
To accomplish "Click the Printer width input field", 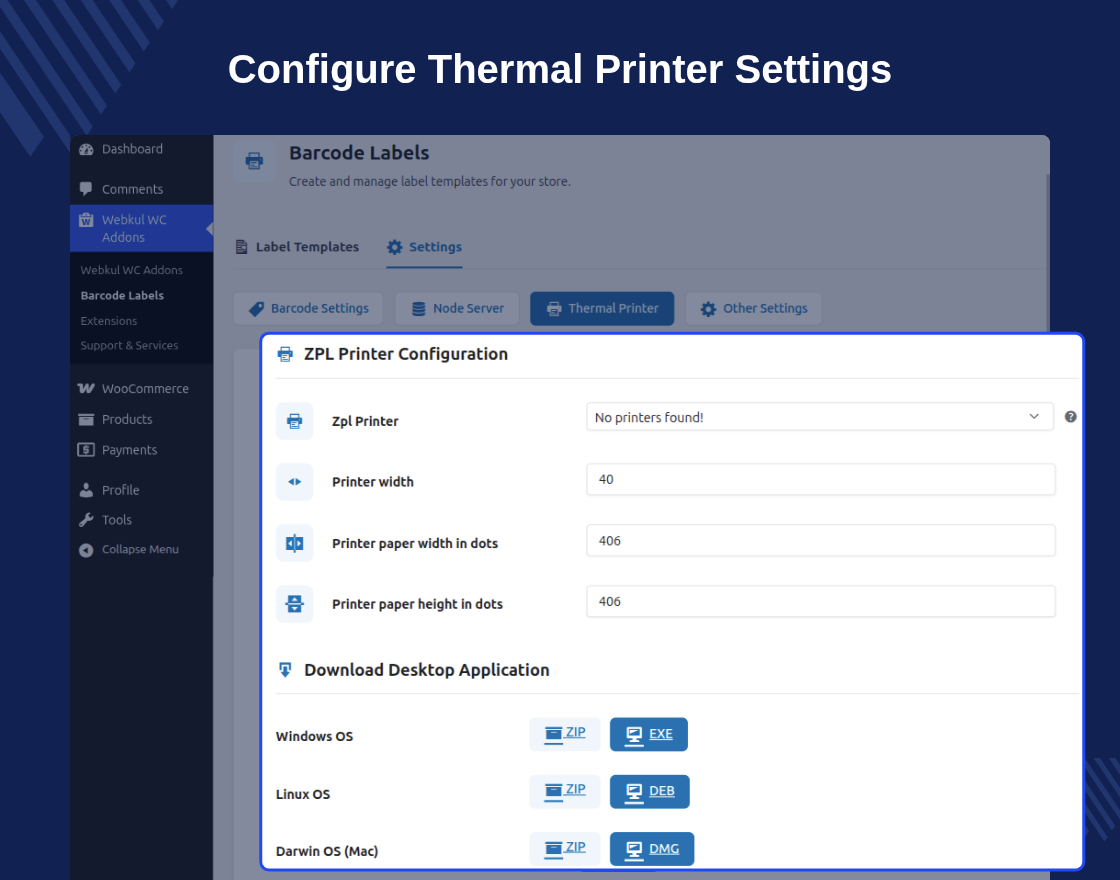I will [x=821, y=479].
